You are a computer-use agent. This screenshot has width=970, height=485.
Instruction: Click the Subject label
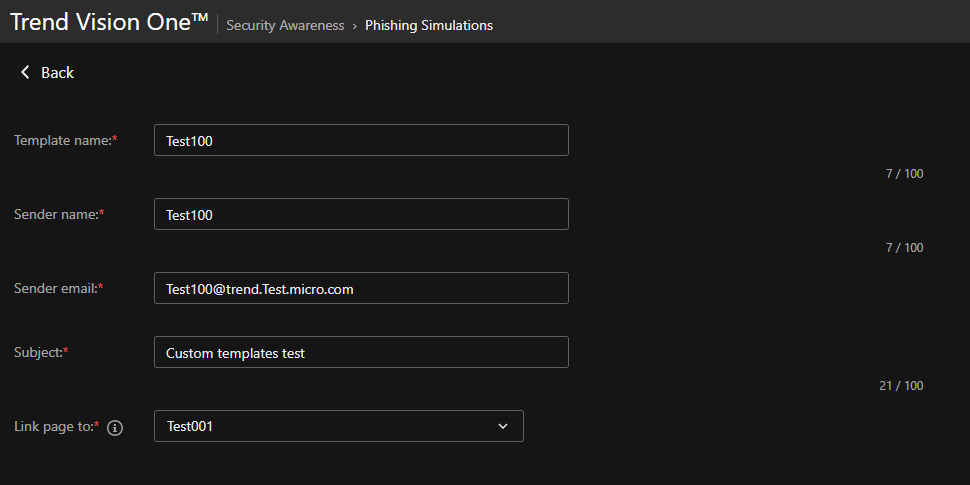coord(38,352)
